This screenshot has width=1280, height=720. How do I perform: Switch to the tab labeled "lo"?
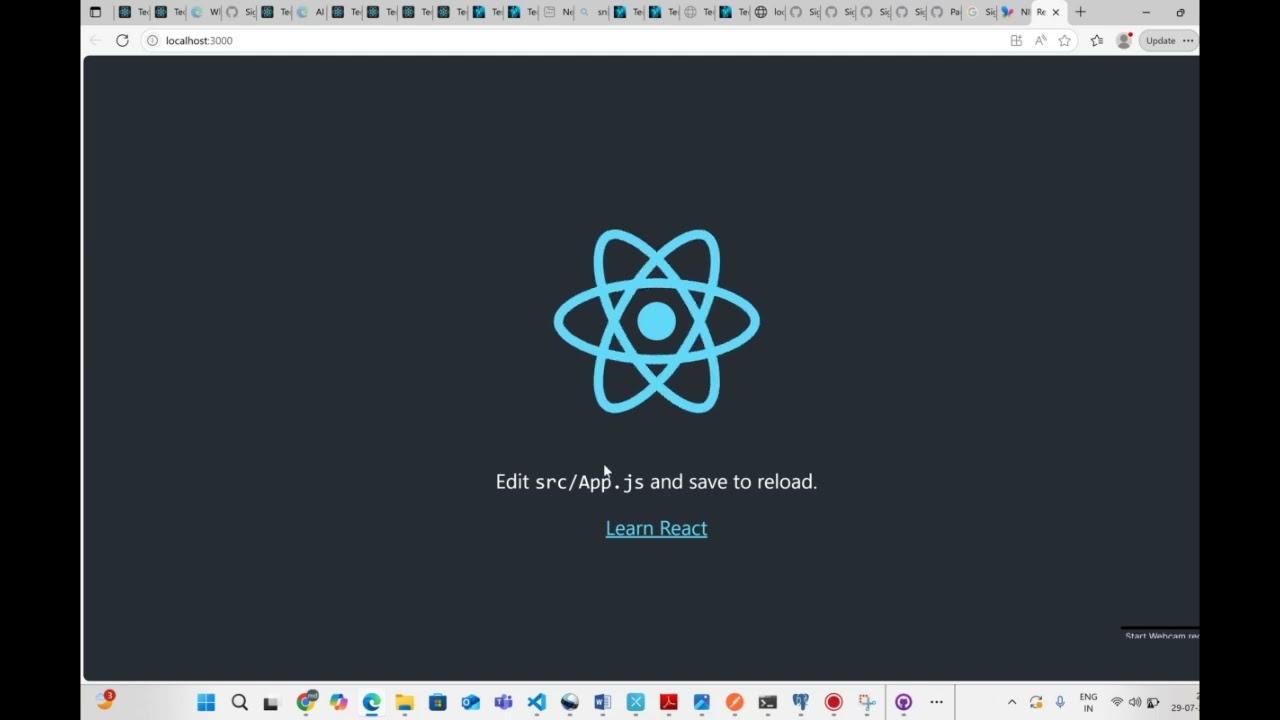[770, 12]
